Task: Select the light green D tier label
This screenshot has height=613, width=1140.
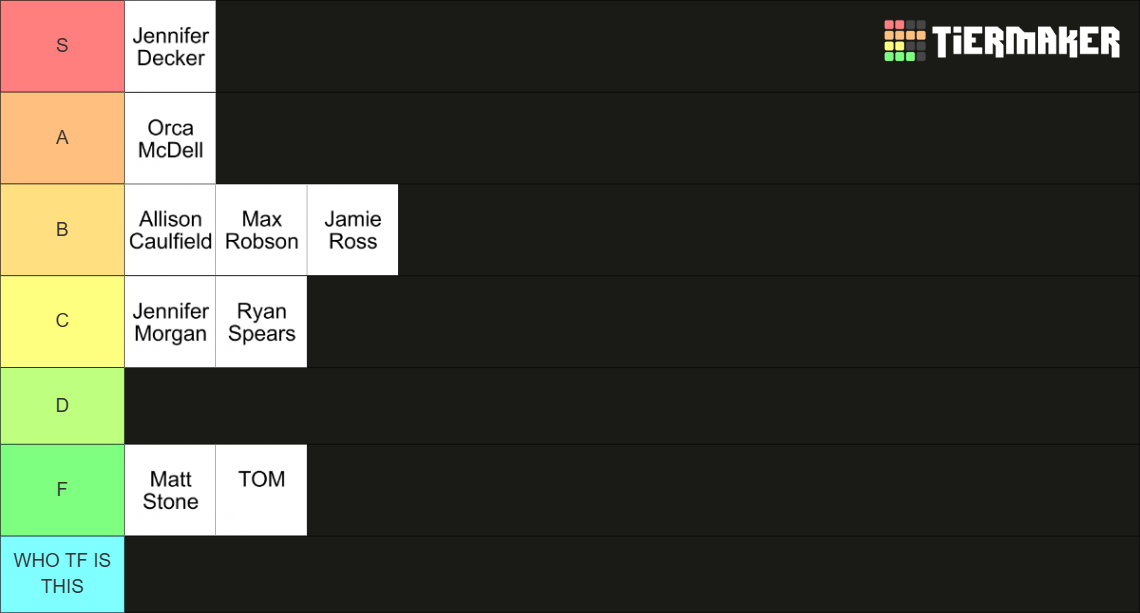Action: tap(62, 406)
